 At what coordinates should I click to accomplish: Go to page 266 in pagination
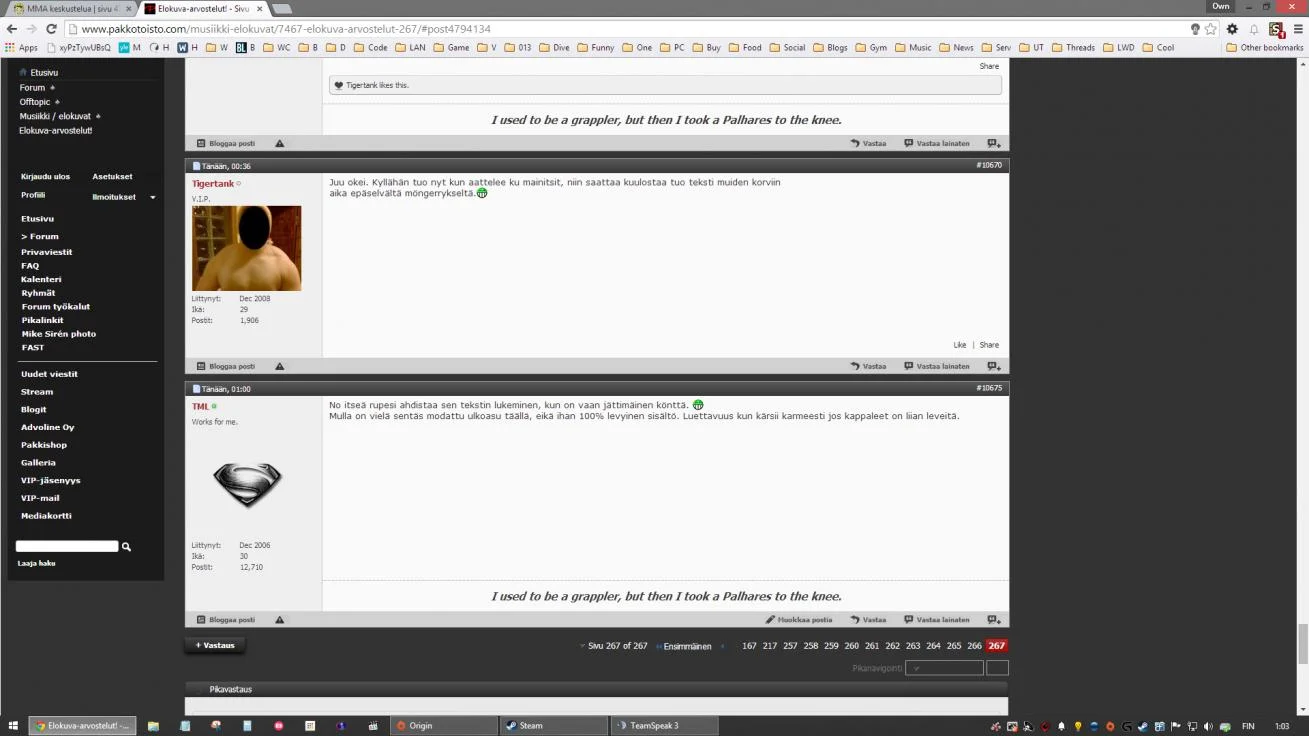coord(974,646)
